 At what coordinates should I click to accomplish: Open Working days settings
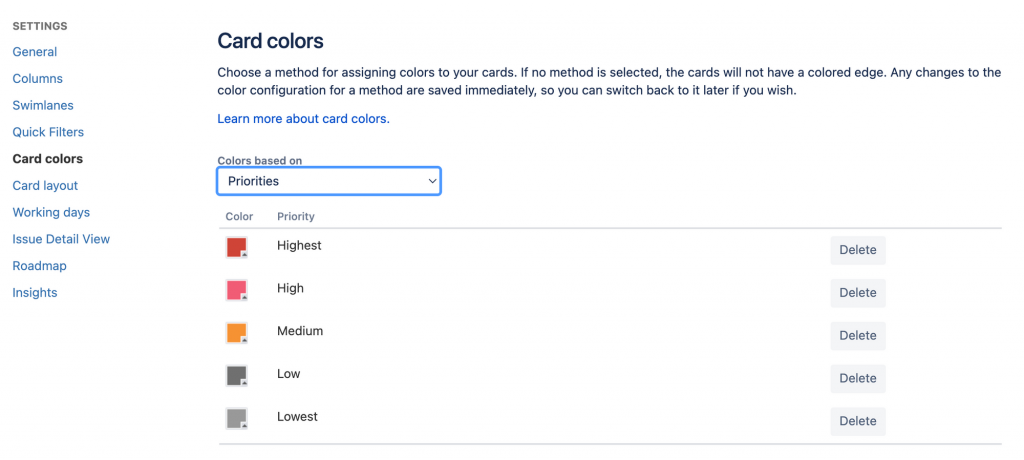pos(51,213)
